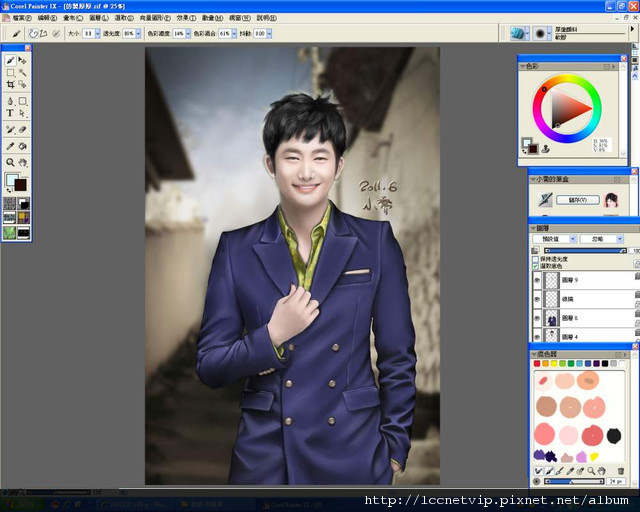
Task: Enable the 保持透光度 checkbox
Action: [535, 259]
